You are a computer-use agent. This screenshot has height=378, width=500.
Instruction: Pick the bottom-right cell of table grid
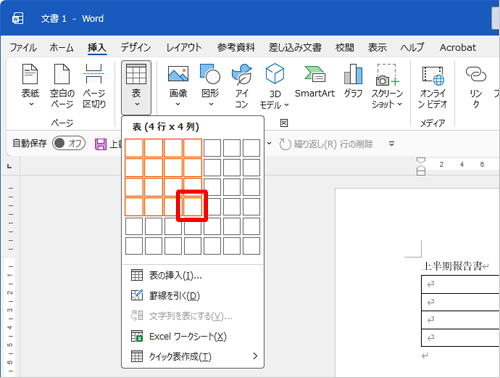(251, 246)
